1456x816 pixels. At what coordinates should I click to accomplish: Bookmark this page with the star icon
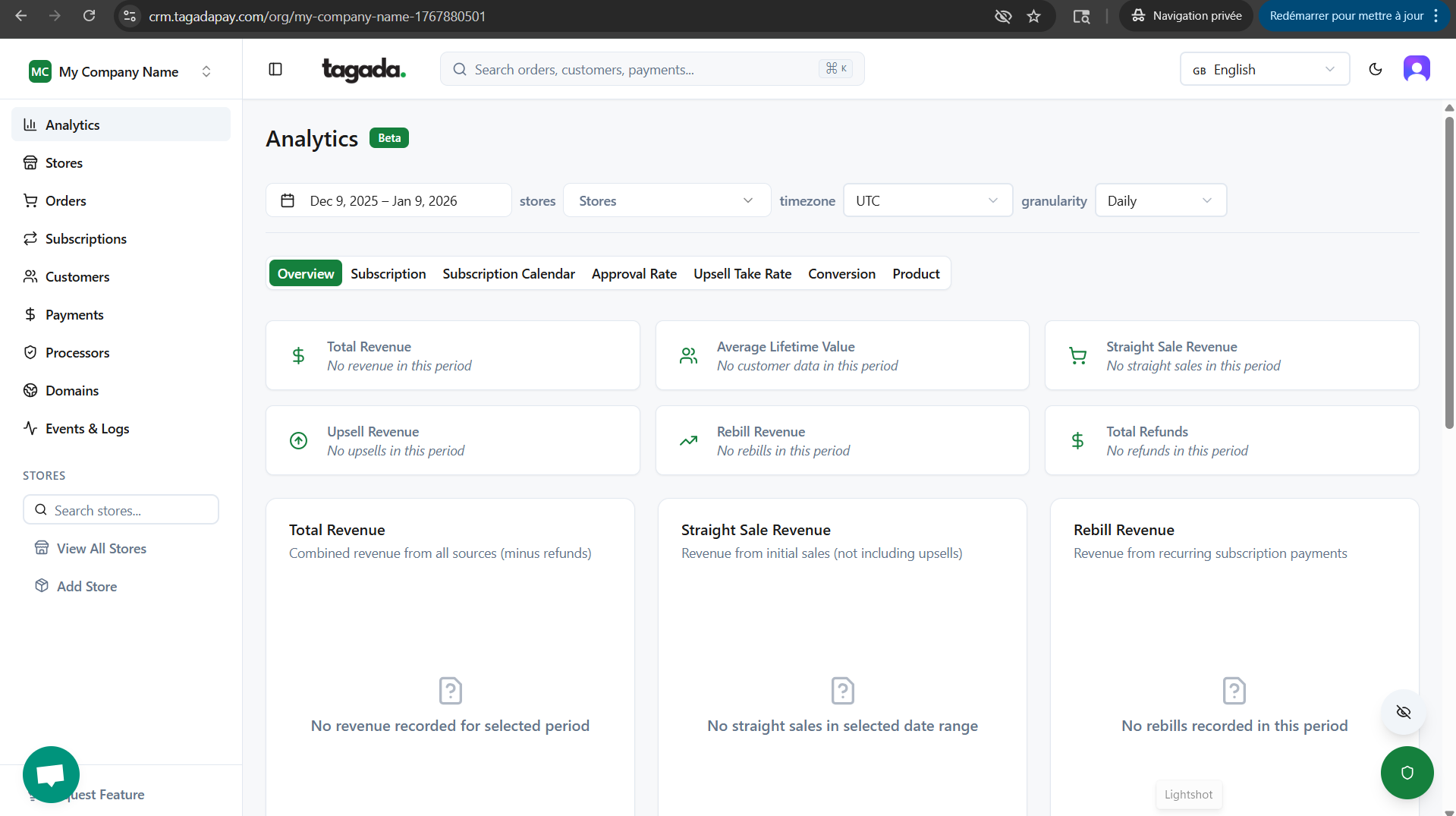1033,16
